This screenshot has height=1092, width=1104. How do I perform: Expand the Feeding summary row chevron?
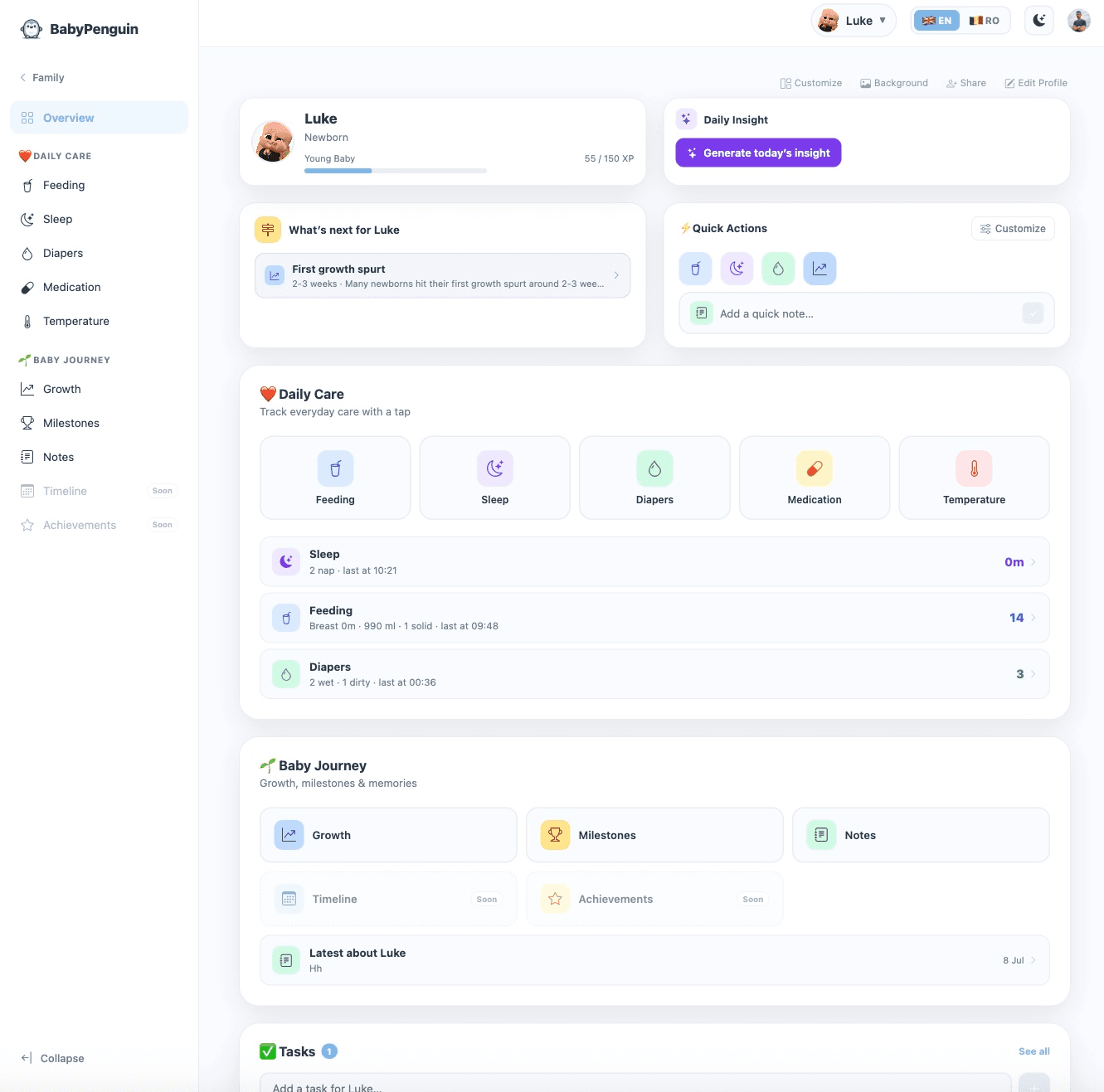coord(1033,618)
